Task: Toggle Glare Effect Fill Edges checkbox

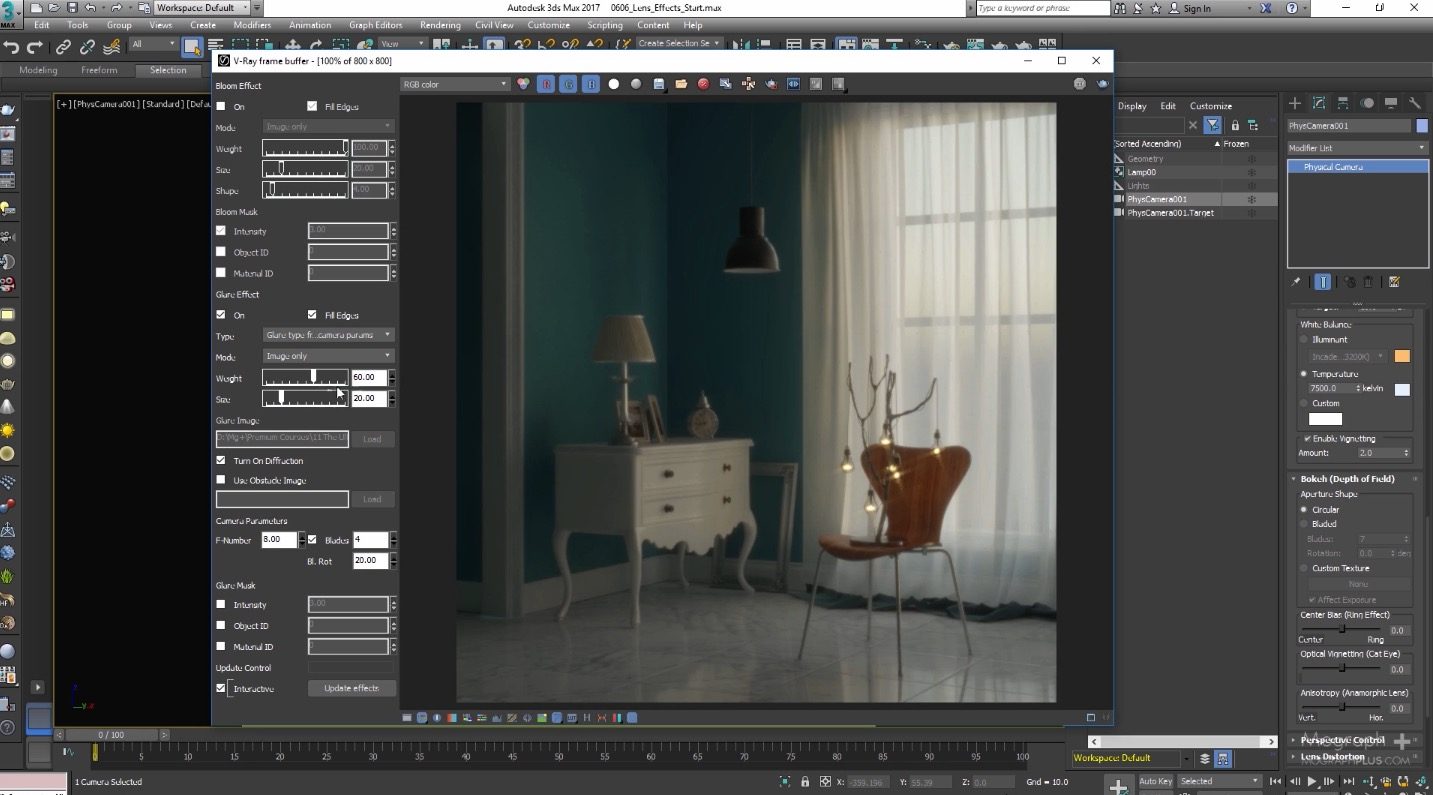Action: [312, 315]
